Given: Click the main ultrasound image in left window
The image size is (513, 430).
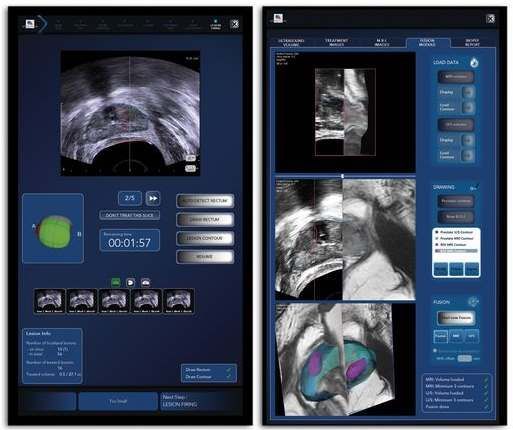Looking at the screenshot, I should (x=130, y=113).
